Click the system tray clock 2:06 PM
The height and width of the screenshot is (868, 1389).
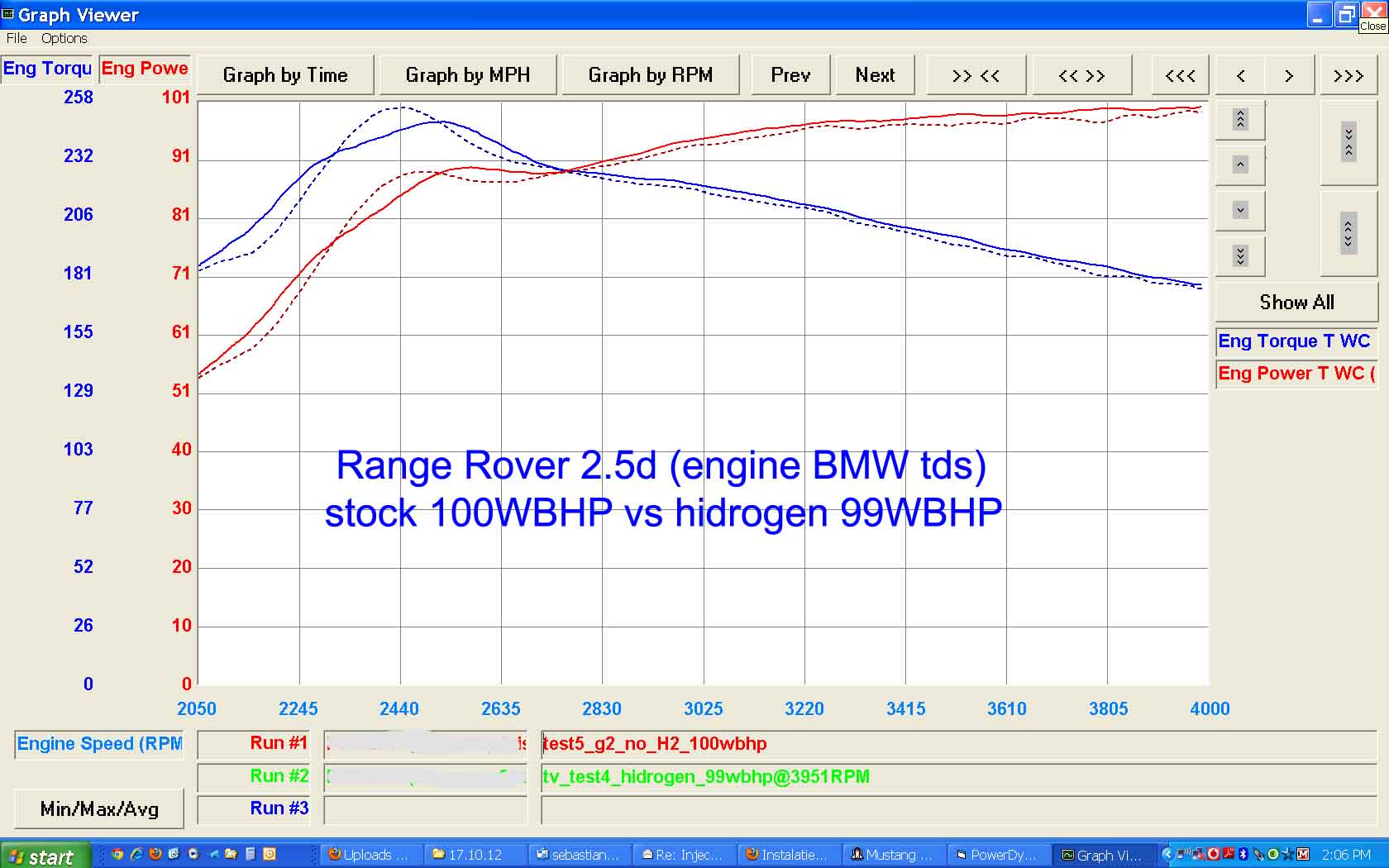(x=1346, y=856)
